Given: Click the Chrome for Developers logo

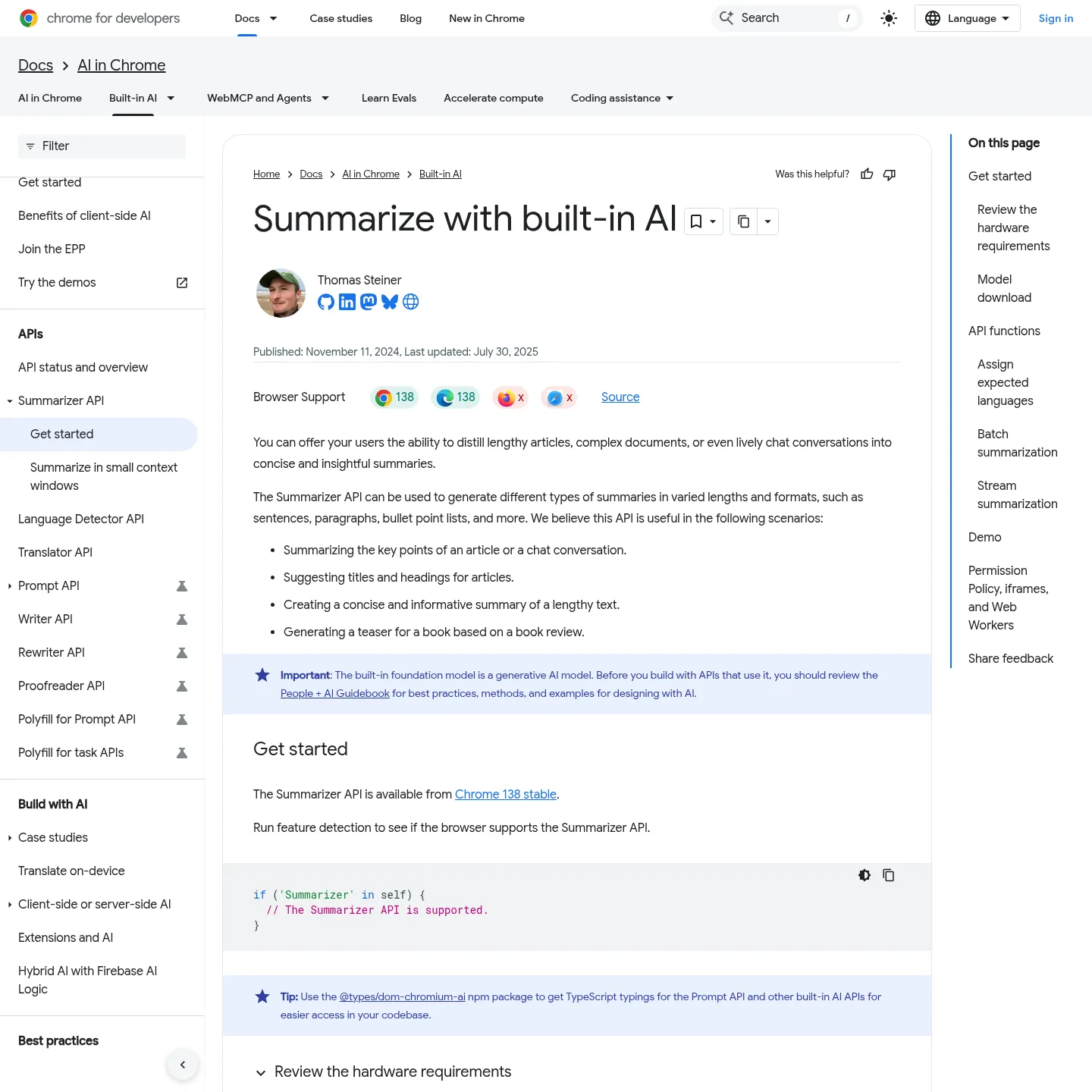Looking at the screenshot, I should (x=99, y=18).
